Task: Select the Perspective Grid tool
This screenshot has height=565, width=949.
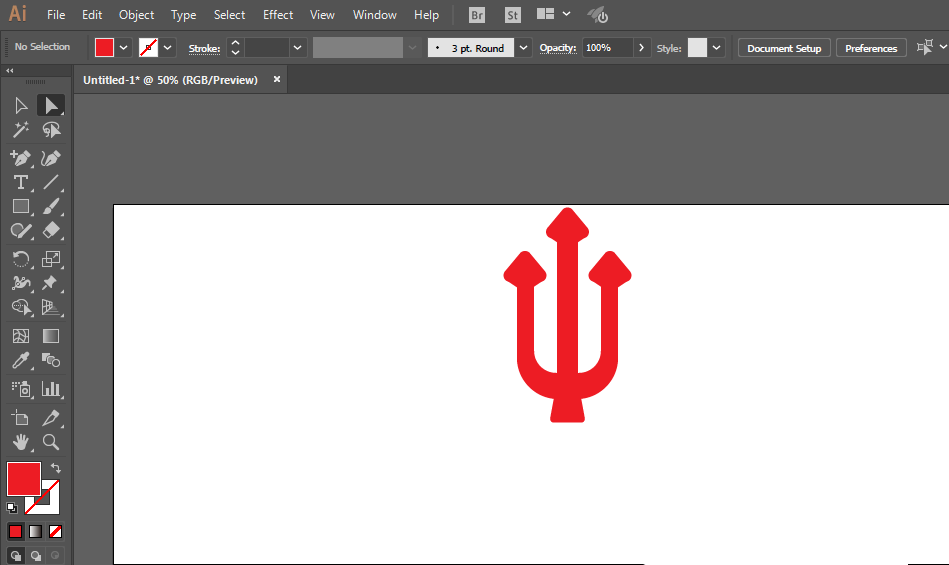Action: [x=51, y=307]
